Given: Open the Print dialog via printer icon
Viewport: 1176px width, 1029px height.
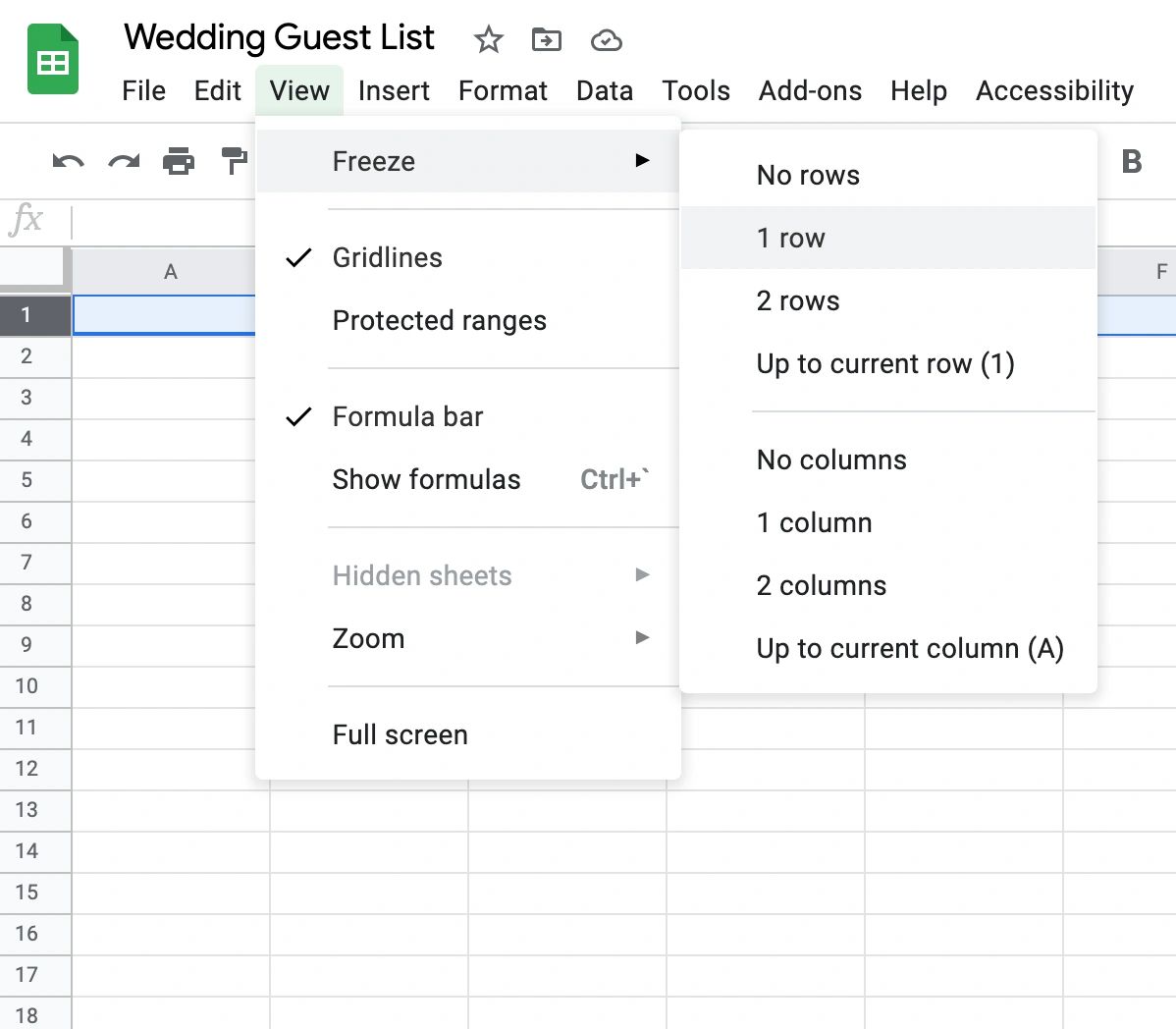Looking at the screenshot, I should point(181,161).
